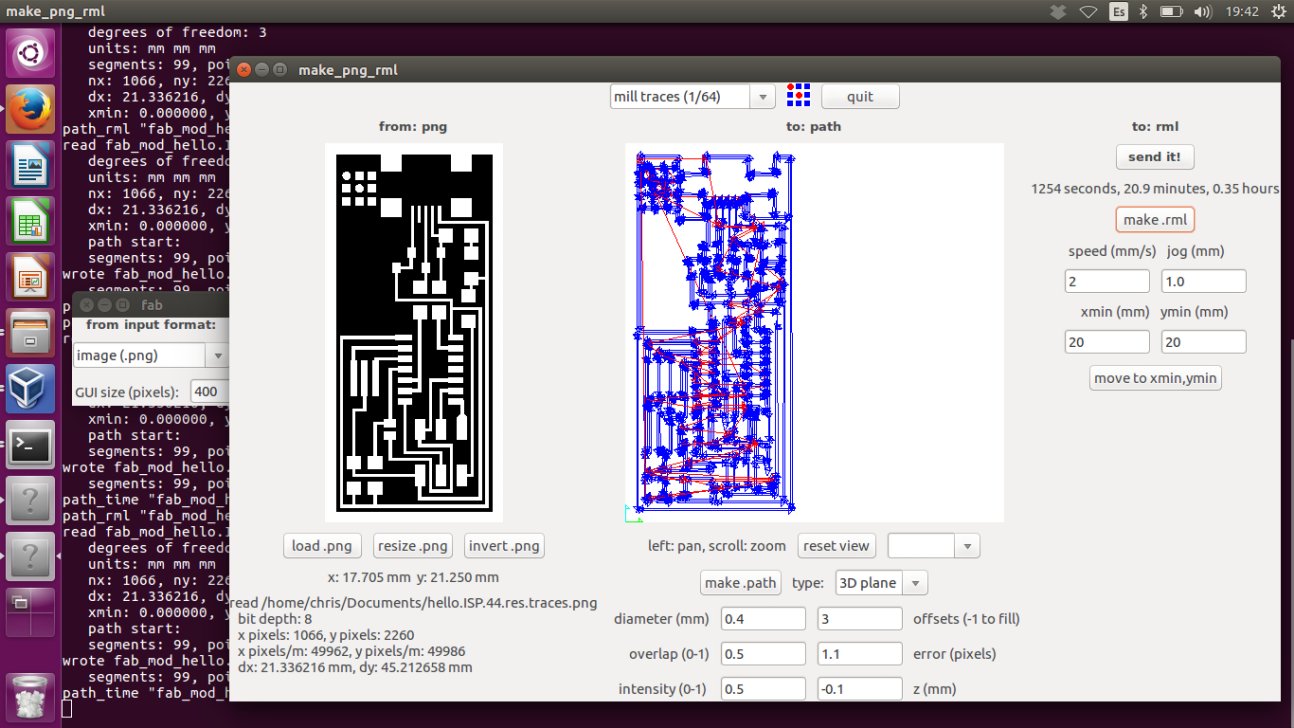Focus the speed (mm/s) input field

pyautogui.click(x=1107, y=282)
